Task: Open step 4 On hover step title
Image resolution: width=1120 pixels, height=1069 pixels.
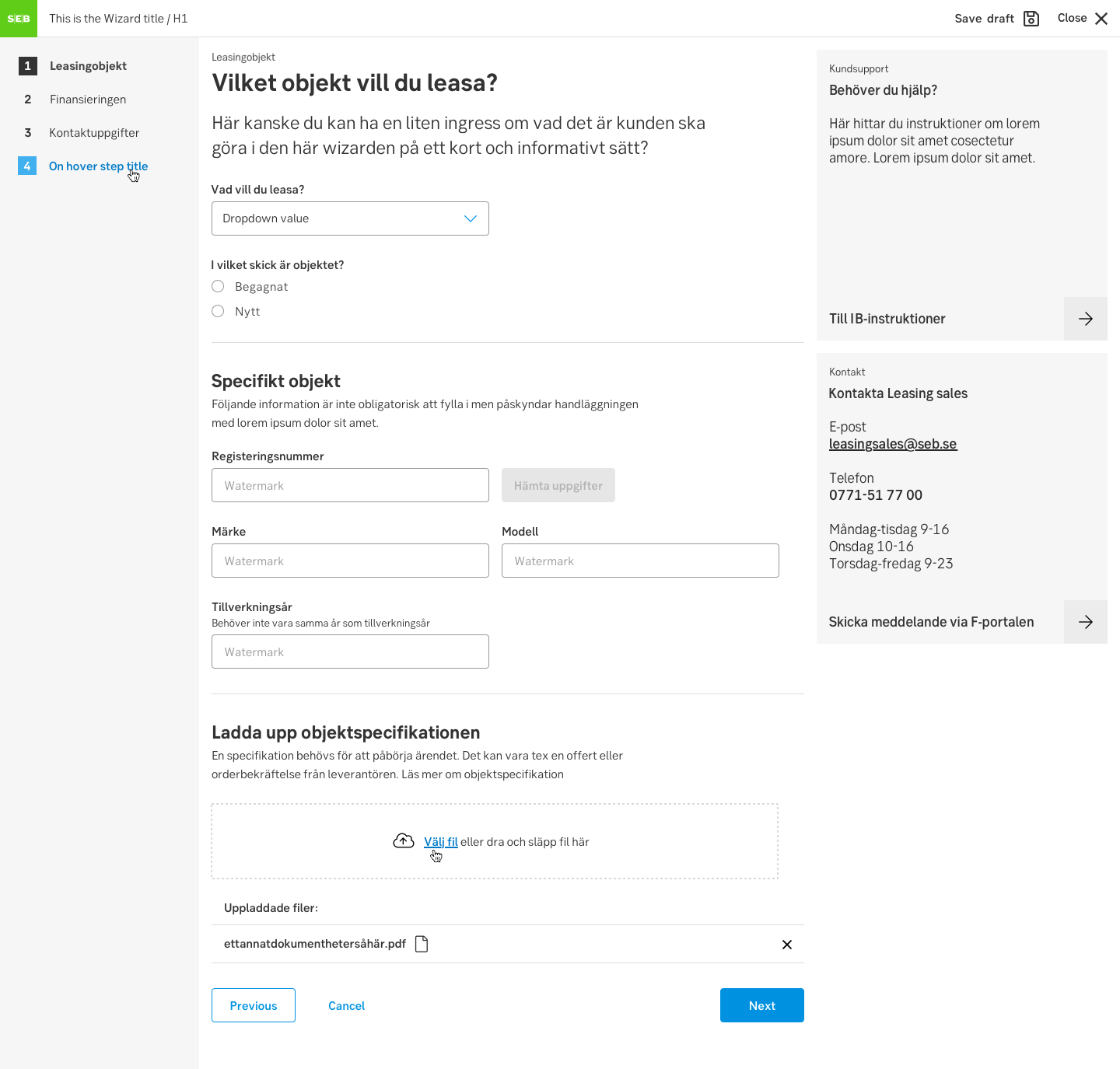Action: click(x=97, y=166)
